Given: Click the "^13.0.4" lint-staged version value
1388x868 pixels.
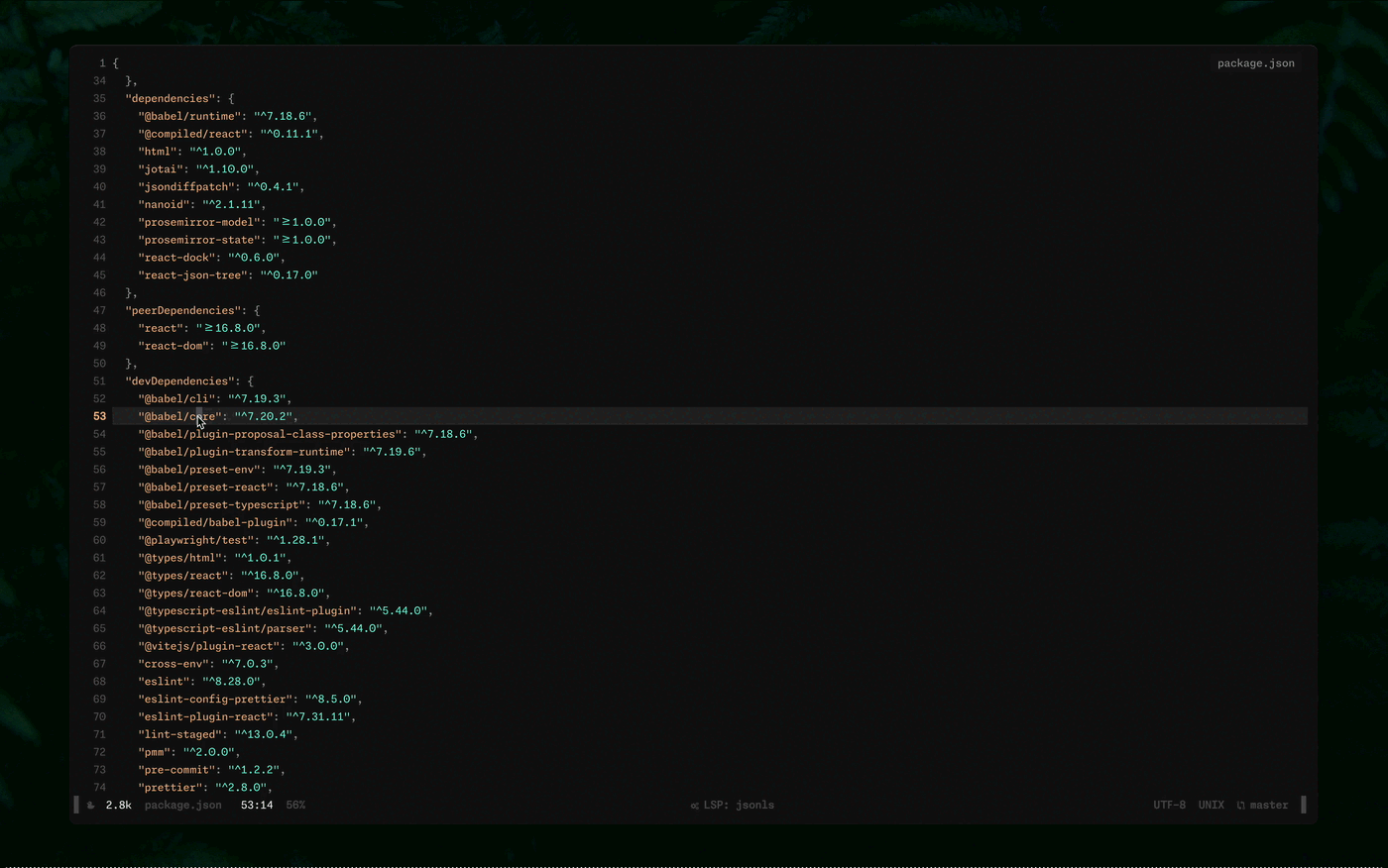Looking at the screenshot, I should (262, 735).
